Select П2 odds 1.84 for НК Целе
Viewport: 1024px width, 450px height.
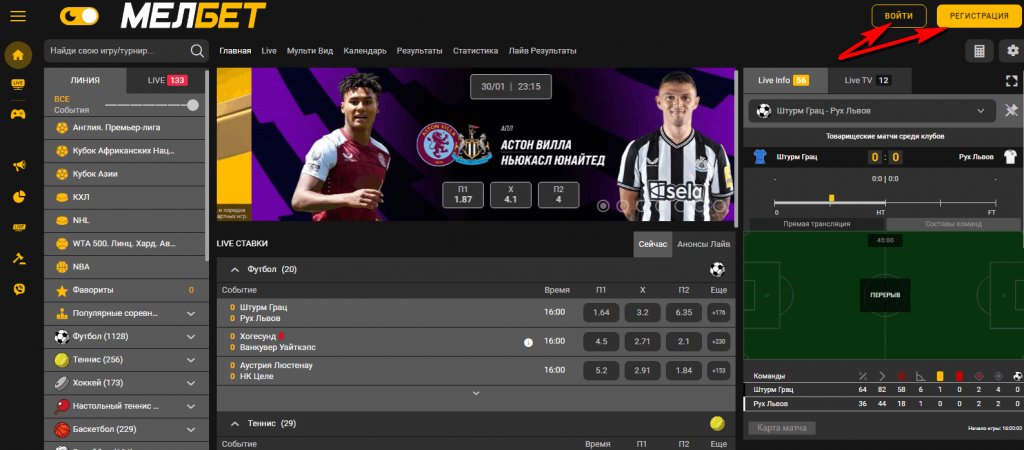[684, 370]
